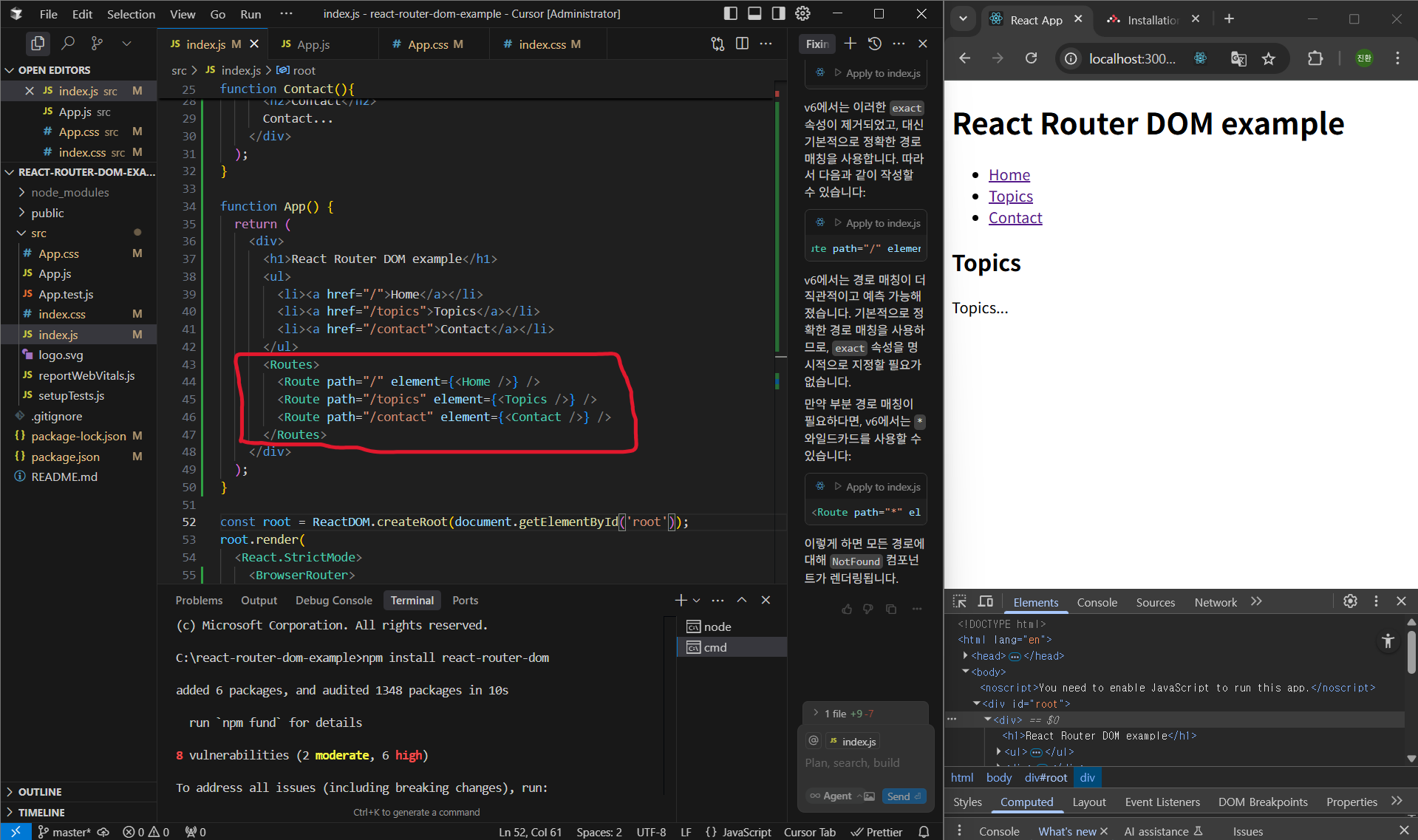
Task: Dislike the AI response thumbs down
Action: (868, 609)
